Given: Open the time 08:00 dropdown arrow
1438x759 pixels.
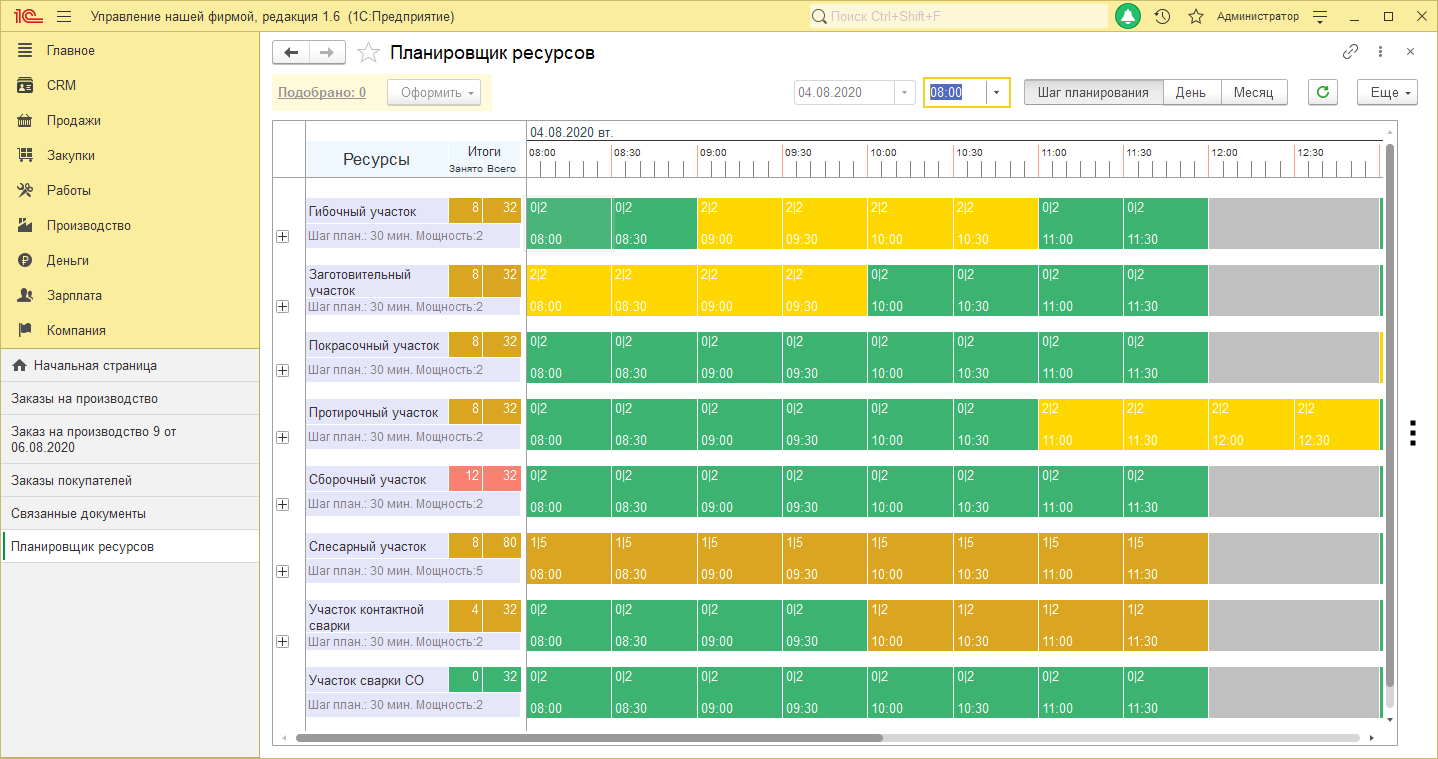Looking at the screenshot, I should click(x=997, y=92).
